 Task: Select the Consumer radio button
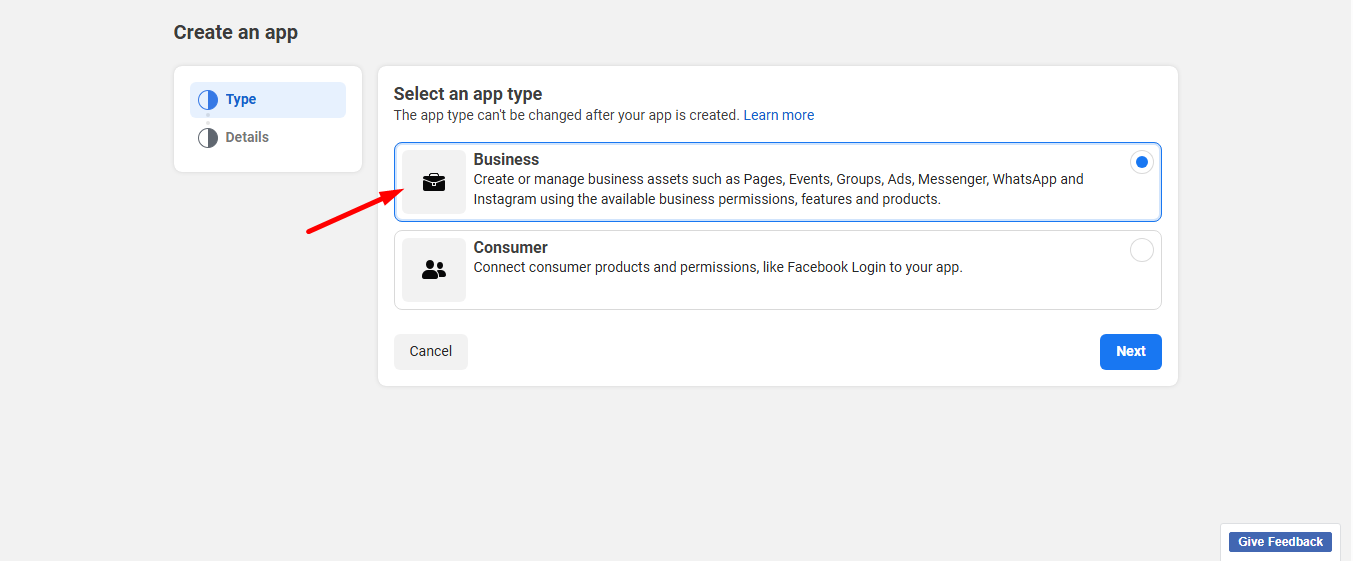[x=1141, y=250]
